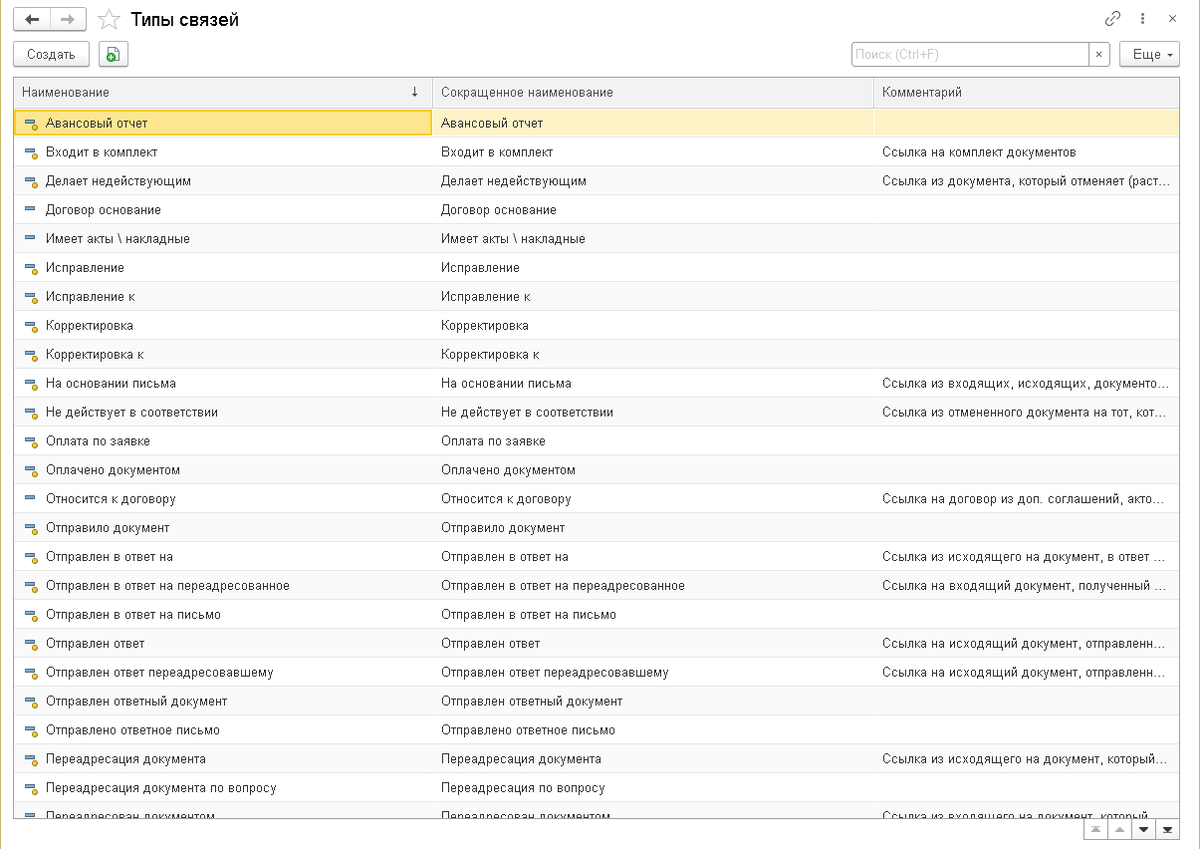Click the icon of row Делает недействующим

pyautogui.click(x=31, y=182)
